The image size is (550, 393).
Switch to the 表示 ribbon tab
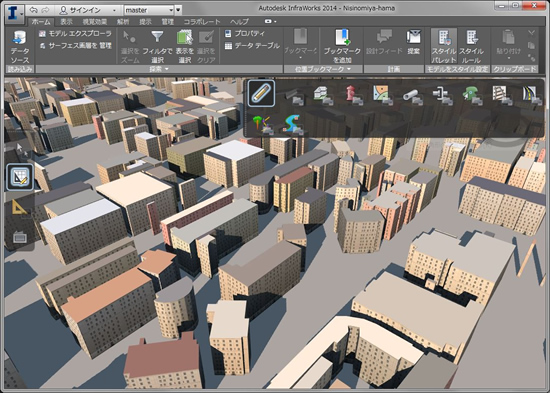[66, 22]
